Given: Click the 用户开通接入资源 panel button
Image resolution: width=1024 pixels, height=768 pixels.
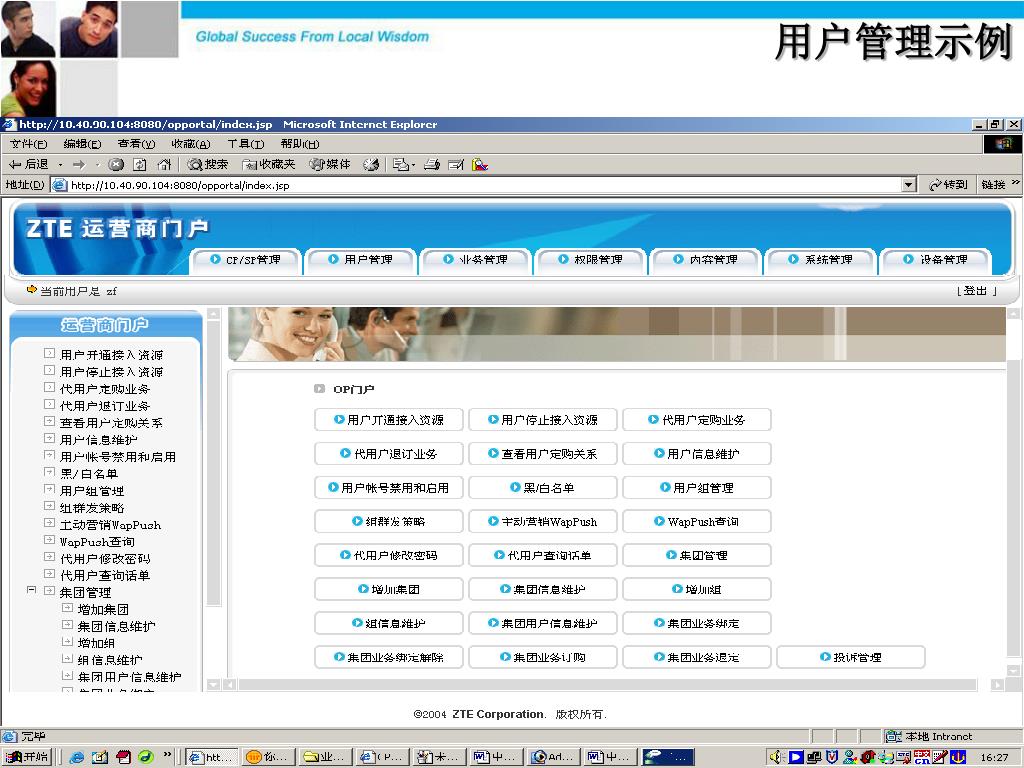Looking at the screenshot, I should 389,420.
